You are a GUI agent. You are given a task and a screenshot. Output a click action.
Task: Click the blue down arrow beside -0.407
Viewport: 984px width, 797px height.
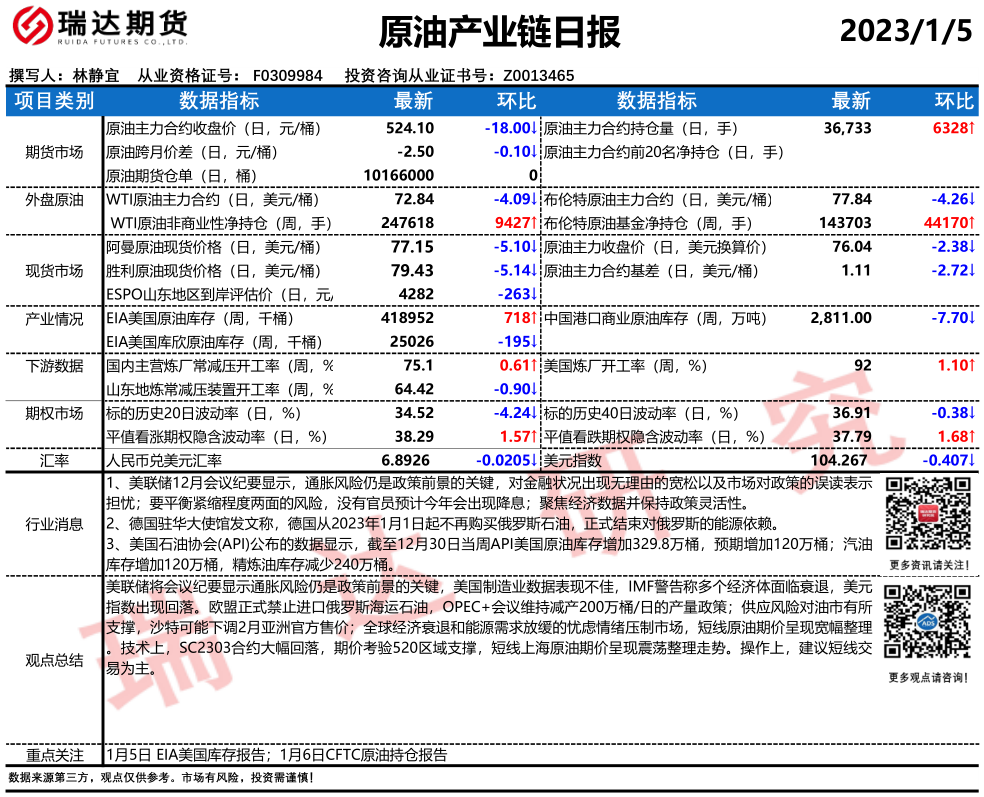click(970, 461)
